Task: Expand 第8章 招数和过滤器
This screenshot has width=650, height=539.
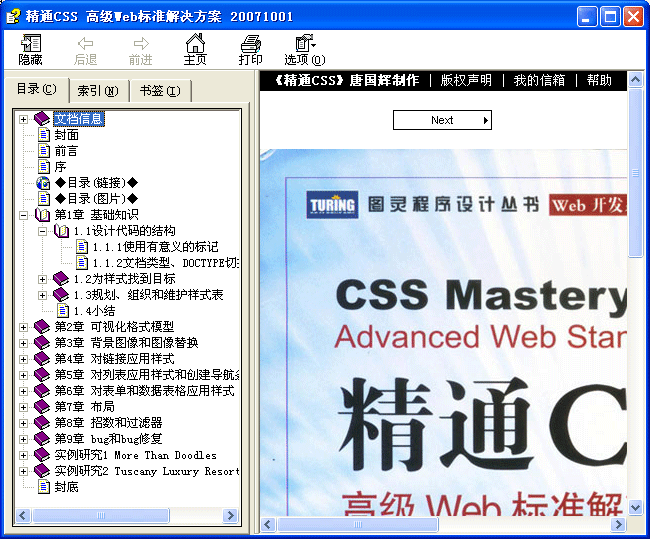Action: coord(24,423)
